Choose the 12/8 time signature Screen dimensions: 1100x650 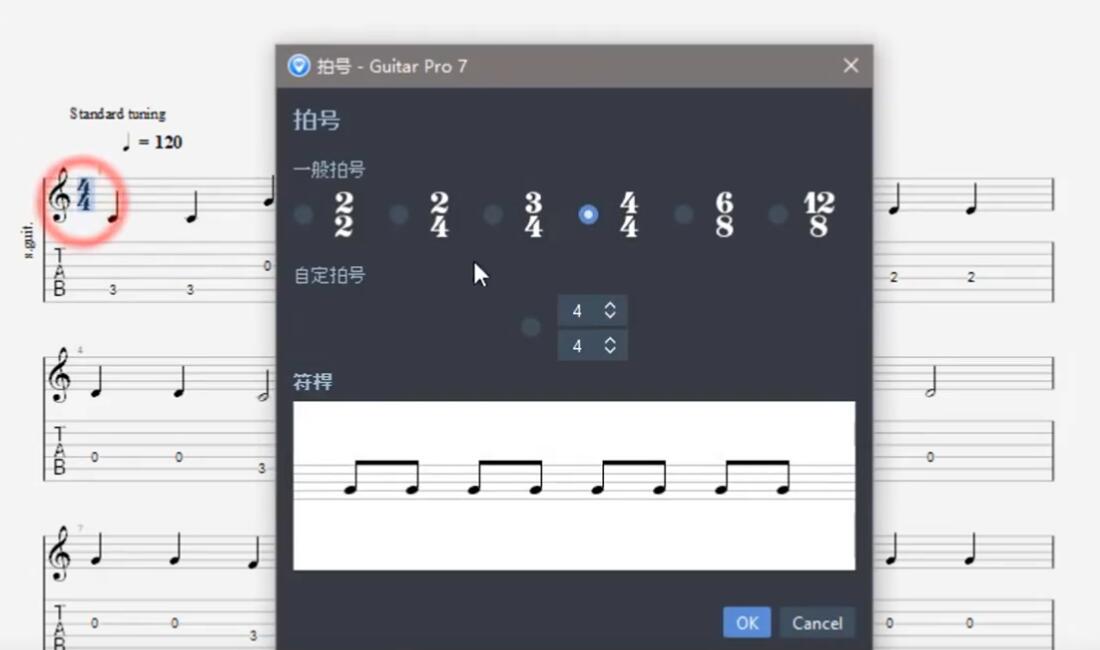(x=778, y=214)
